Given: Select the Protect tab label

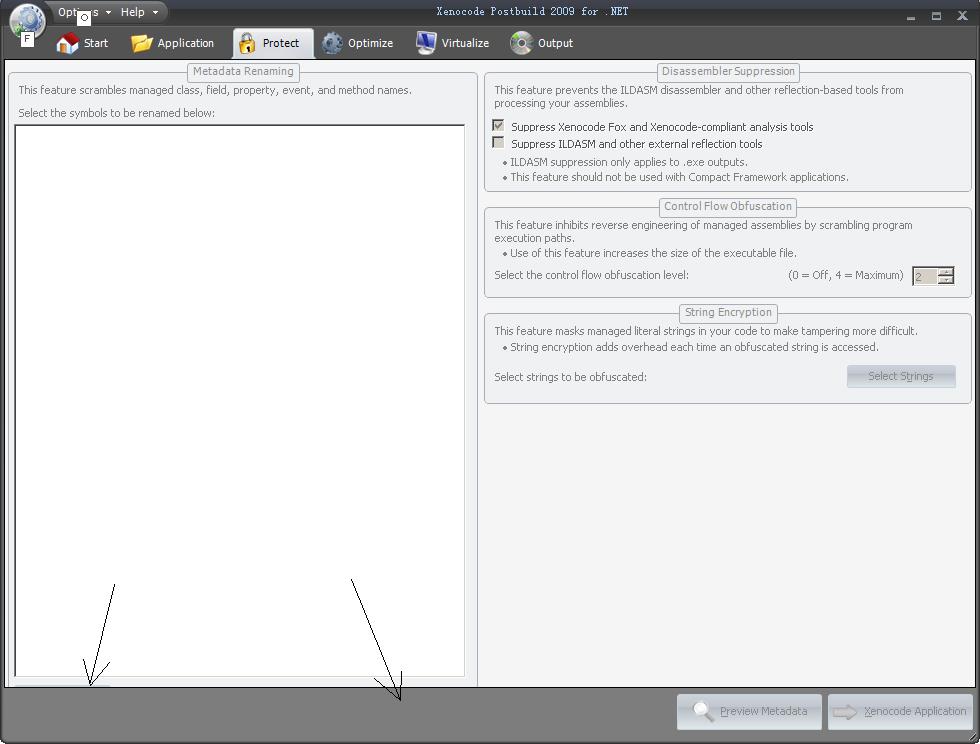Looking at the screenshot, I should click(x=281, y=43).
